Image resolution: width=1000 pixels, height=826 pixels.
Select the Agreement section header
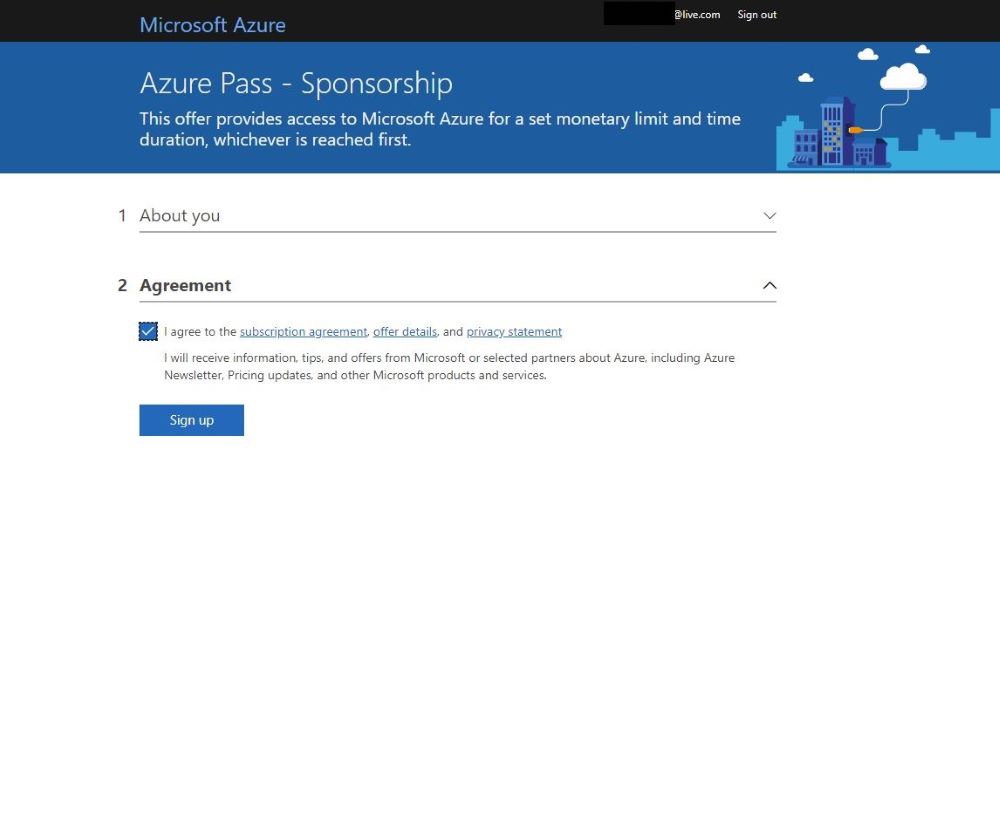point(185,285)
